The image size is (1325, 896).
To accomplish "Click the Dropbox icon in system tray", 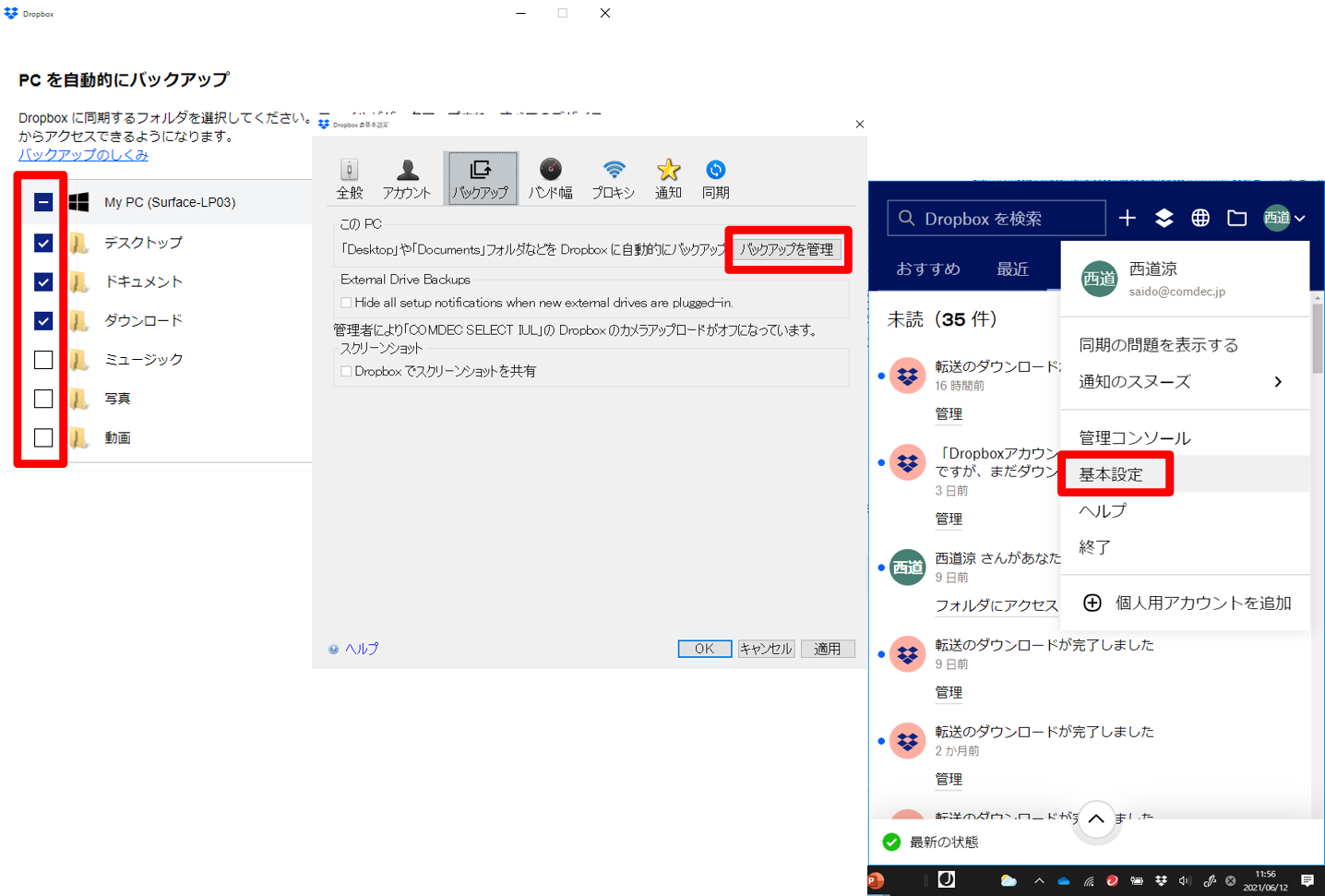I will coord(1161,880).
